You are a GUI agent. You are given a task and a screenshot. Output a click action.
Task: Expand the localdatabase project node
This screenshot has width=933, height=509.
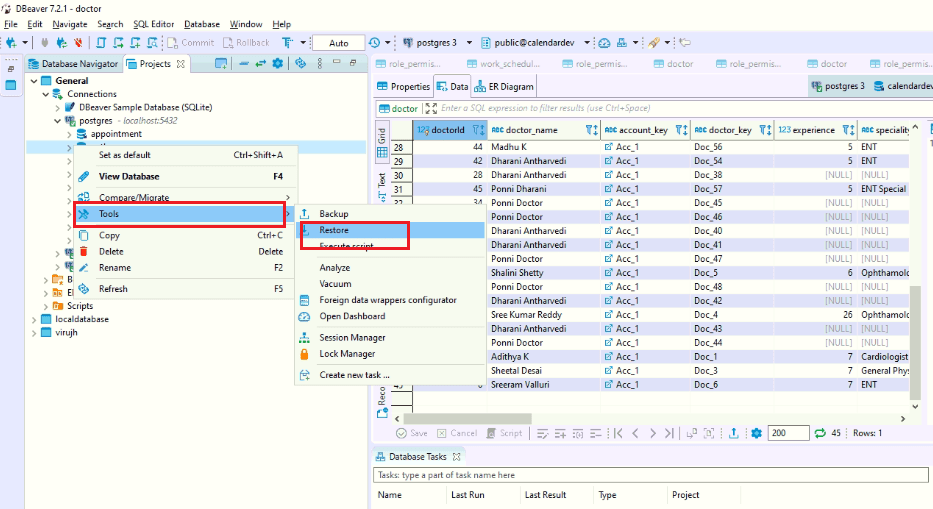[34, 320]
